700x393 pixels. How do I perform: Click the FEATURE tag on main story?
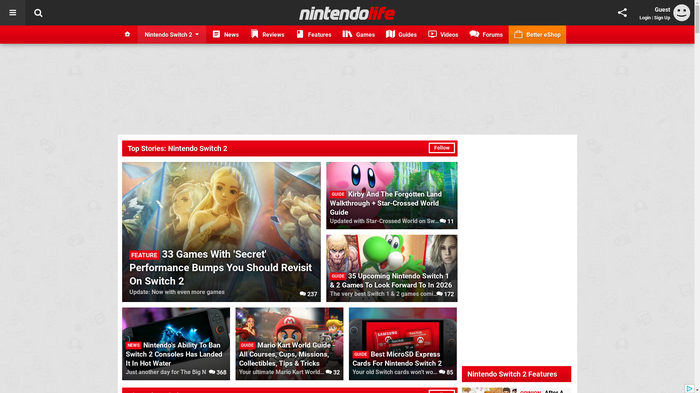click(144, 255)
